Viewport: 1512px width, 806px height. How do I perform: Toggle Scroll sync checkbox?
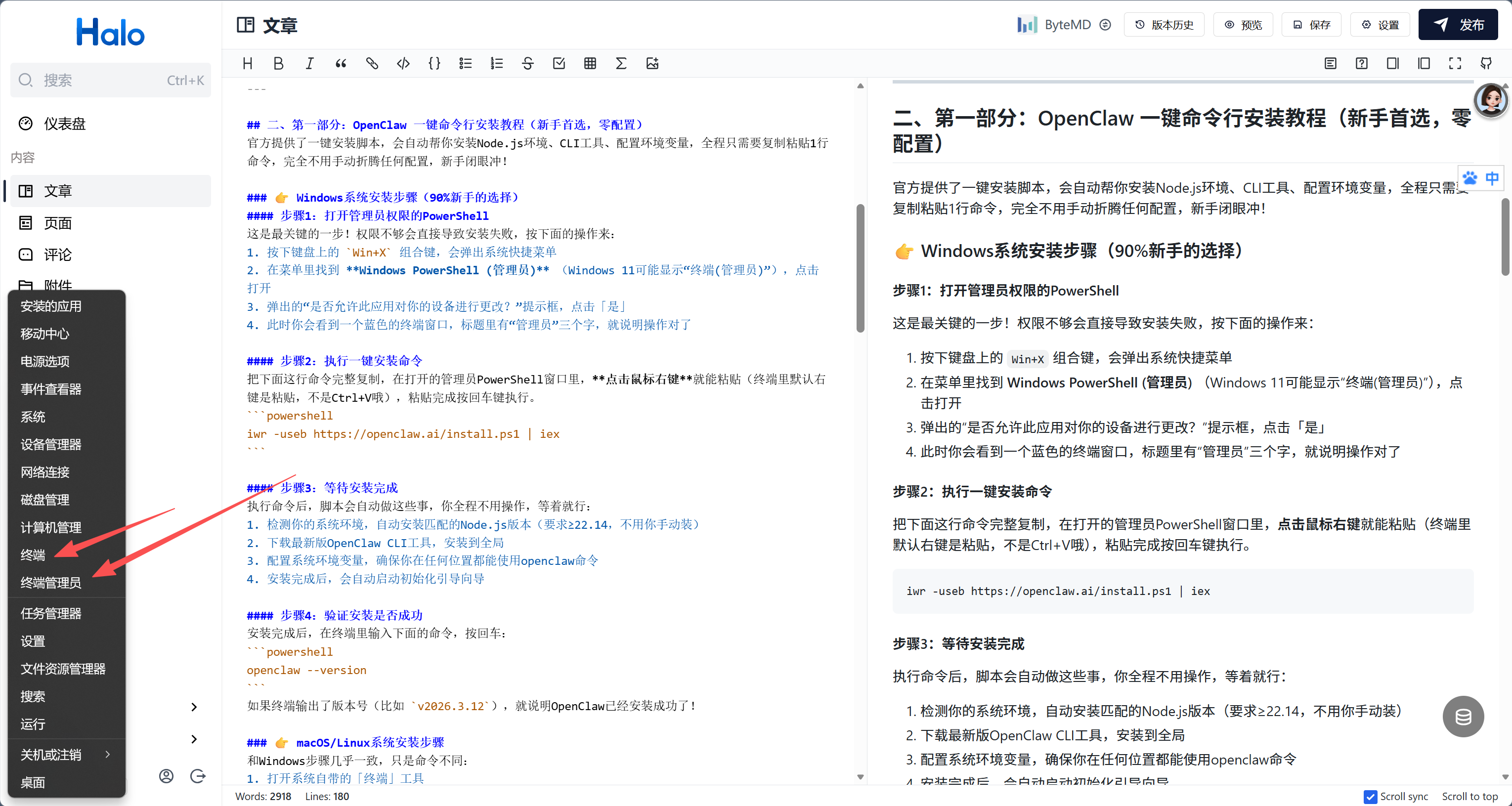1371,797
